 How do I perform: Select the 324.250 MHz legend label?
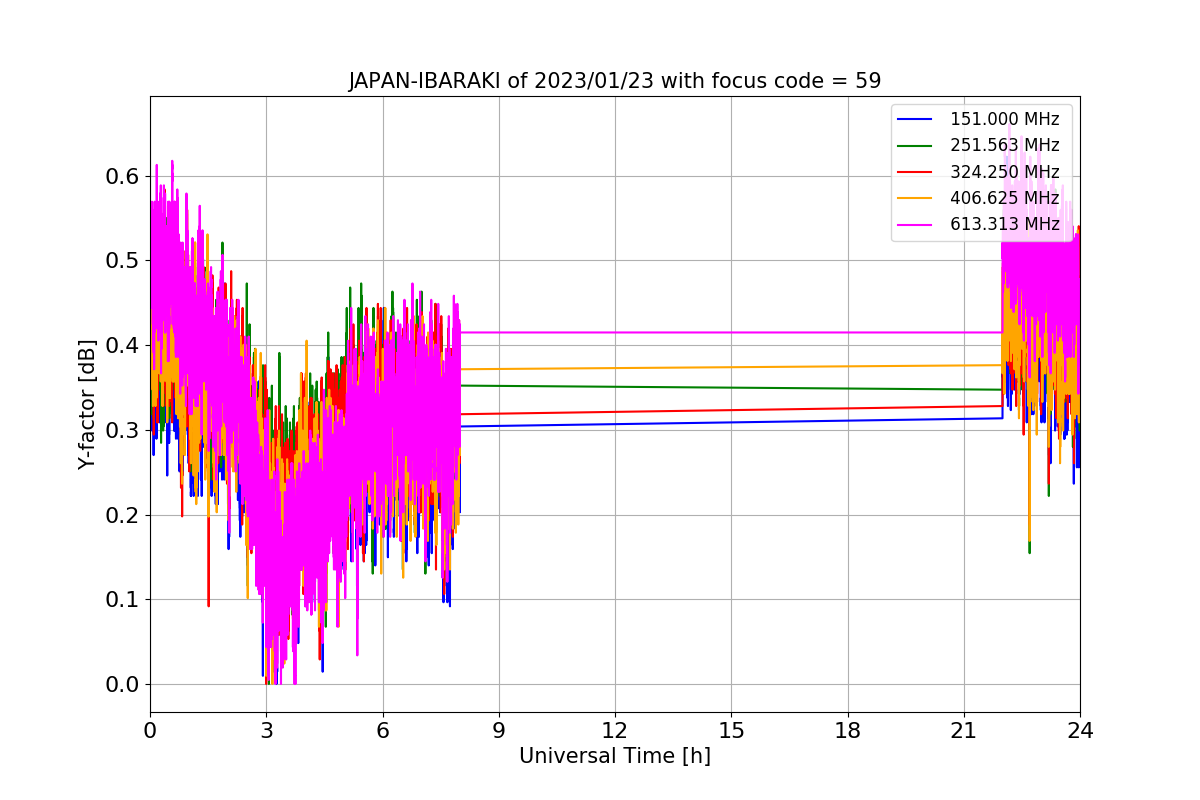(x=1004, y=172)
